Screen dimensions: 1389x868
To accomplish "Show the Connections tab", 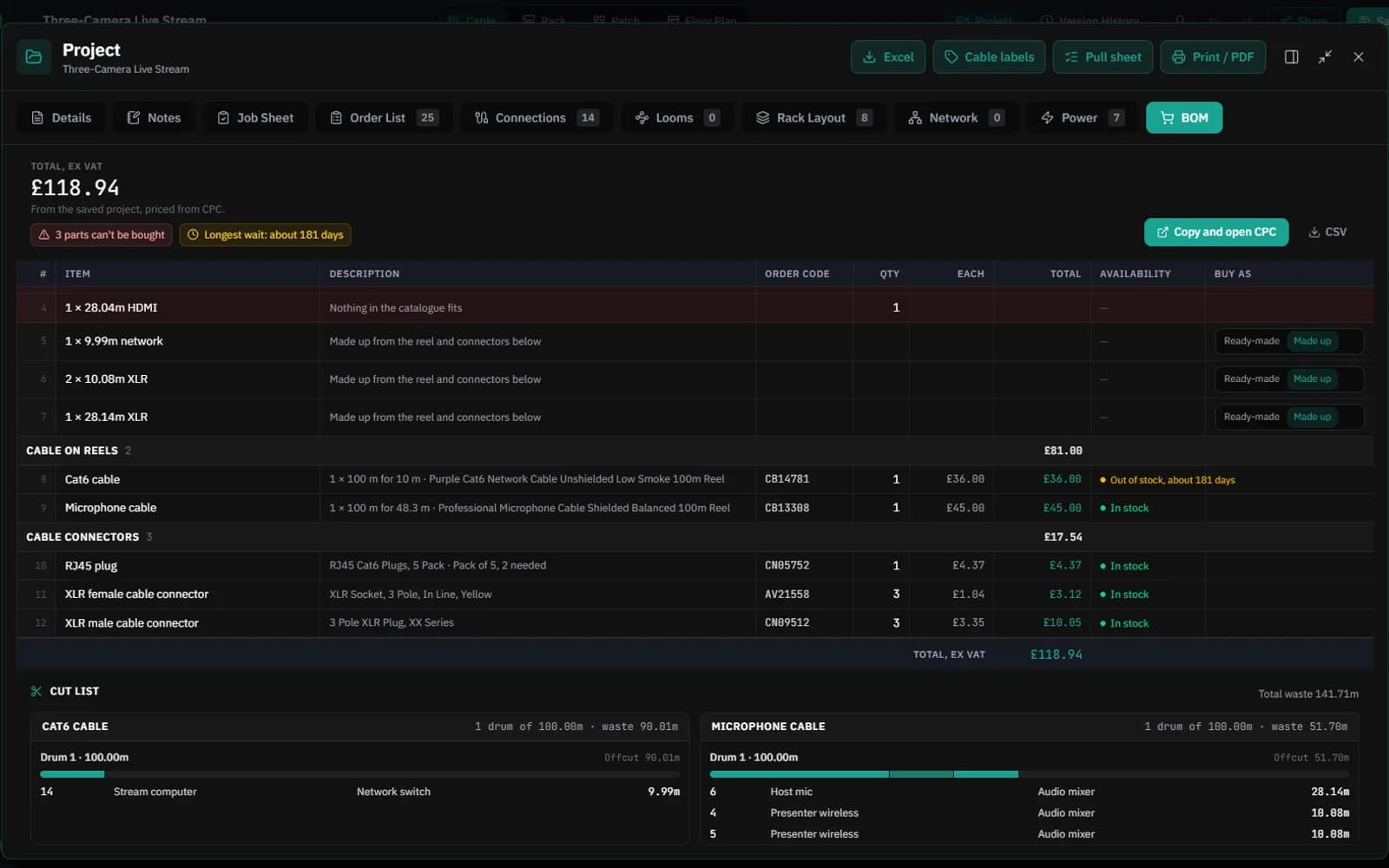I will 537,118.
